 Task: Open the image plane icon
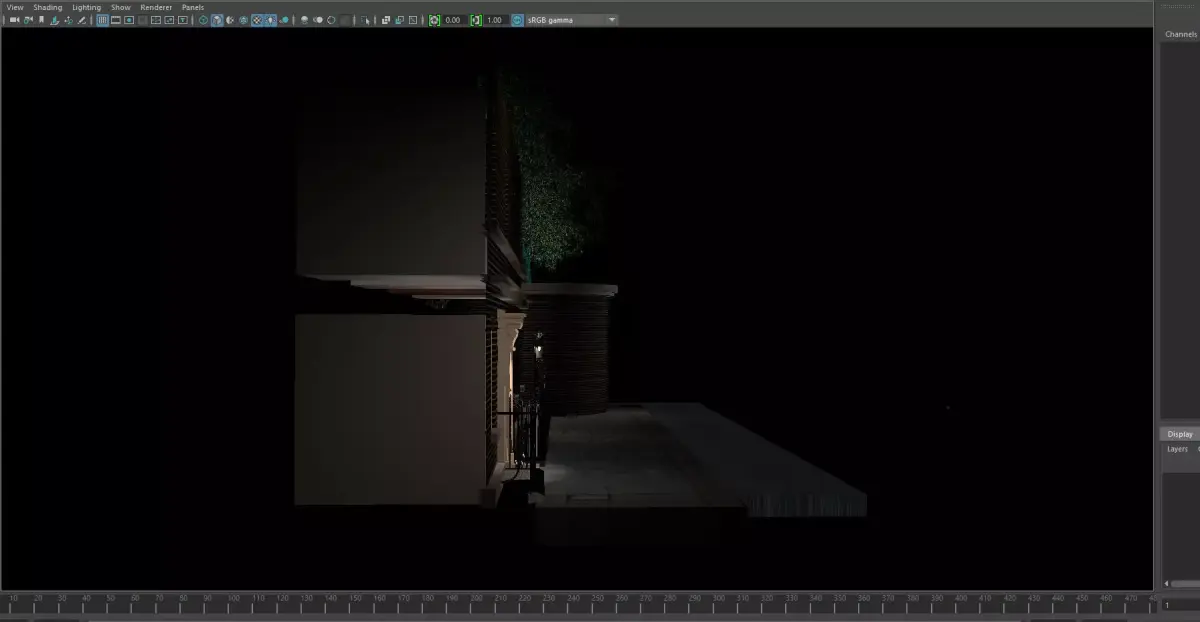coord(55,20)
